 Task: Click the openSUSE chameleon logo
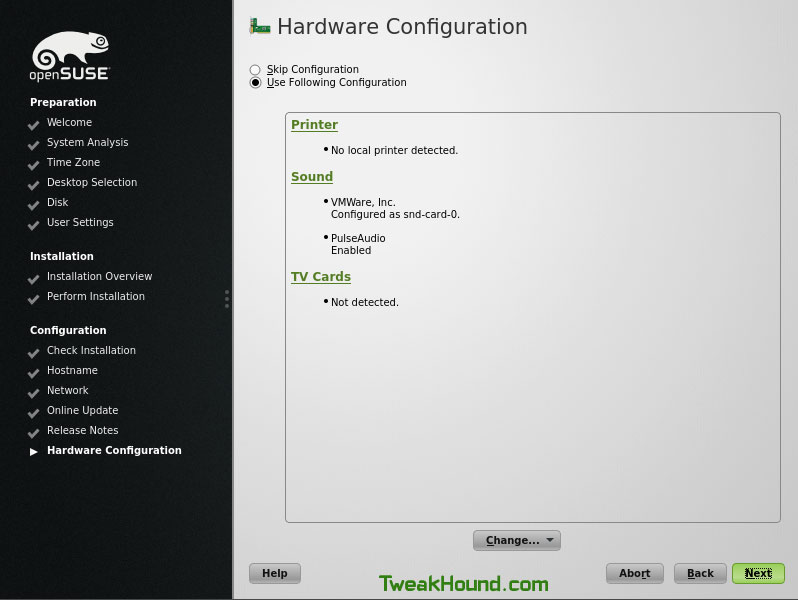pos(69,56)
